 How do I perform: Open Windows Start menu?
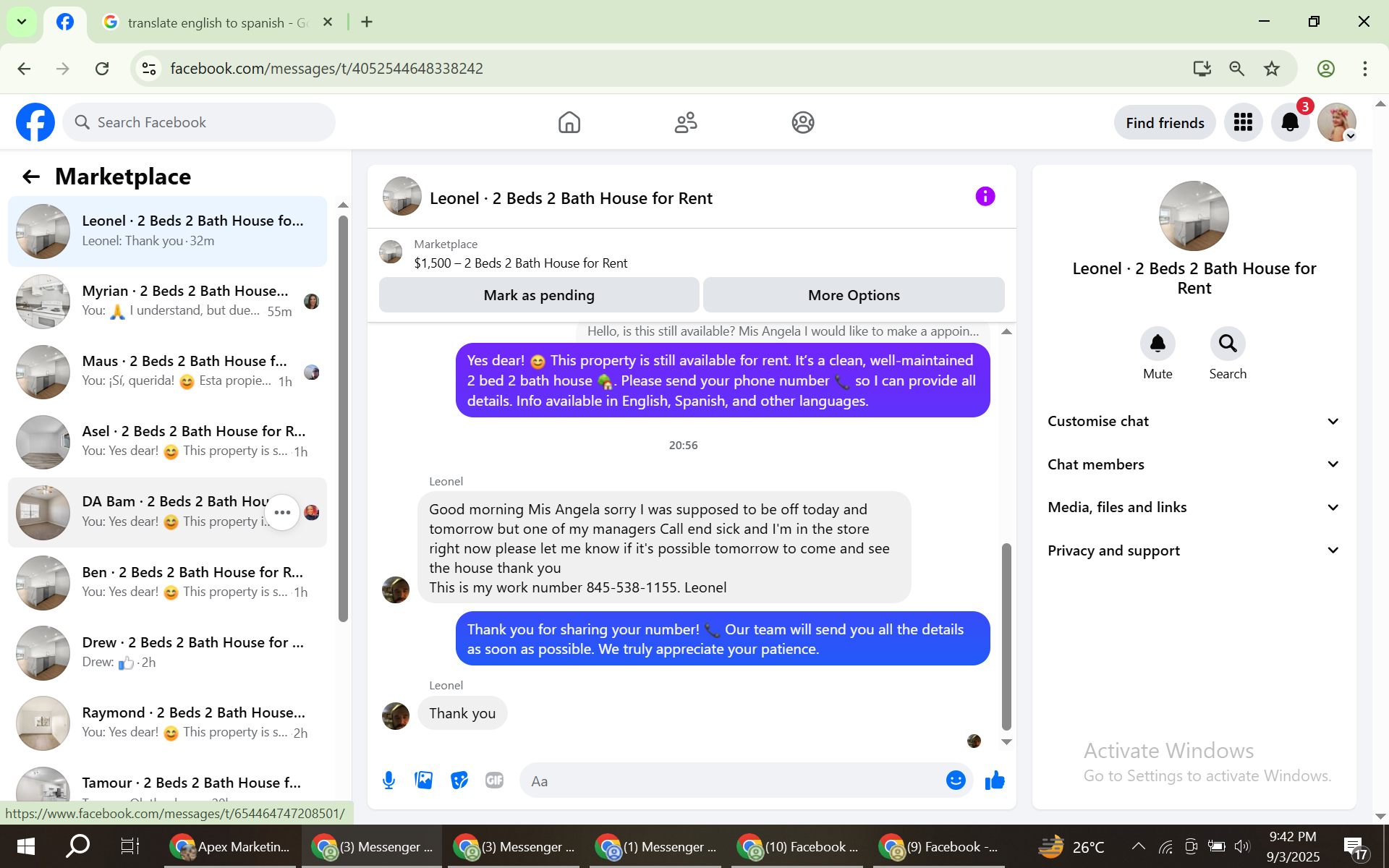point(25,846)
